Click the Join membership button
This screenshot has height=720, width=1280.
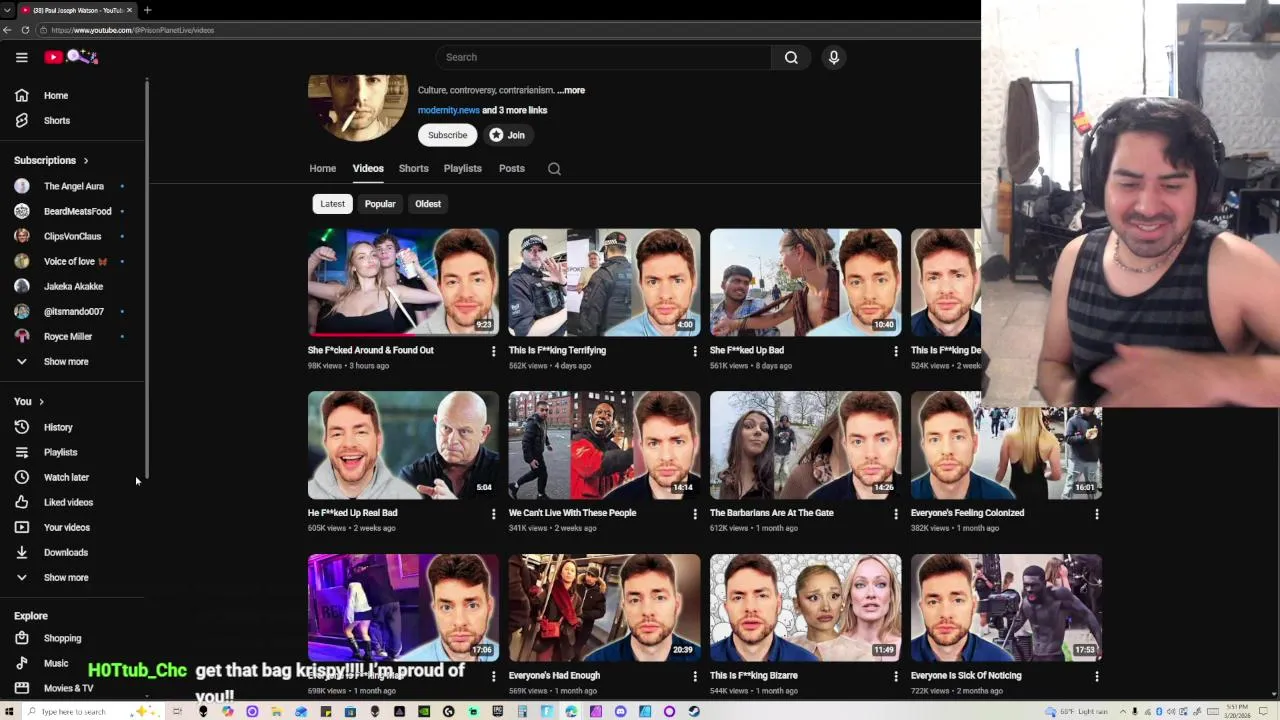coord(507,135)
